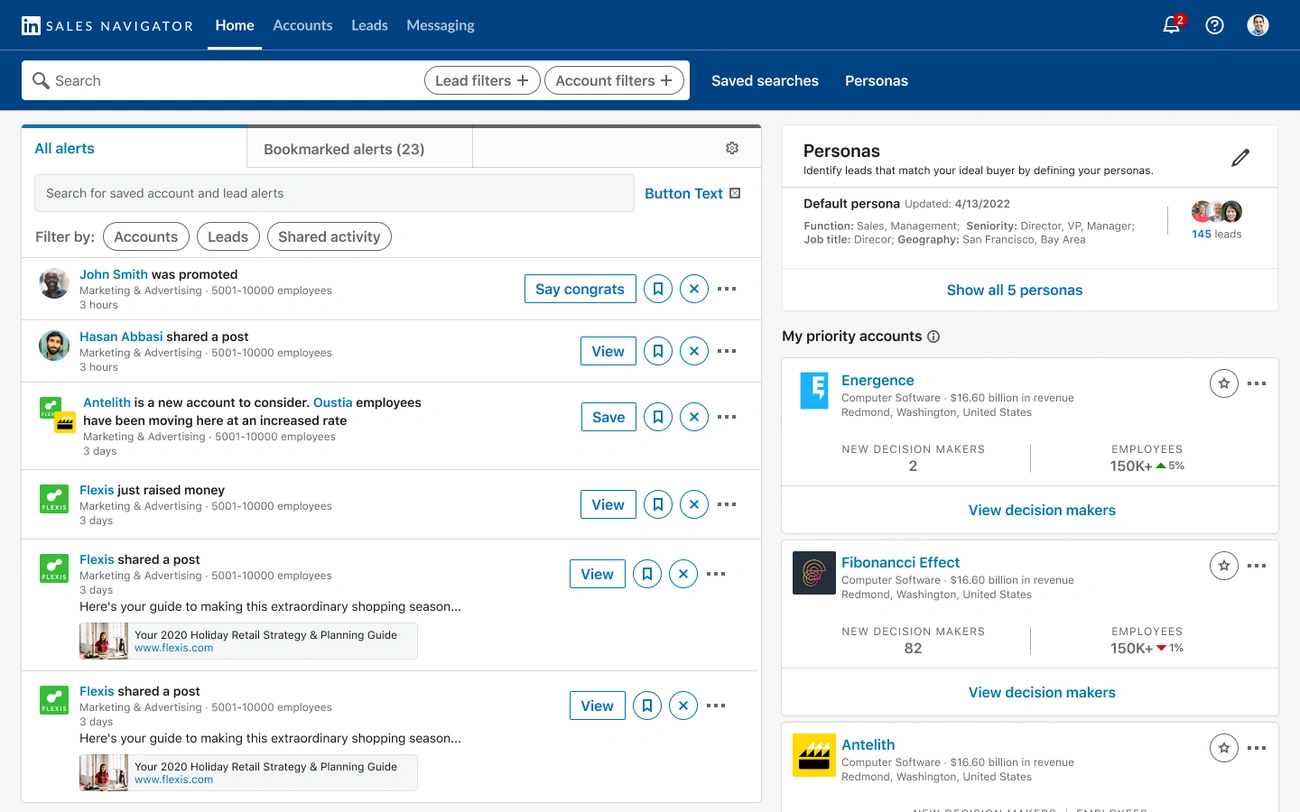Say congrats to John Smith
The image size is (1300, 812).
tap(580, 288)
